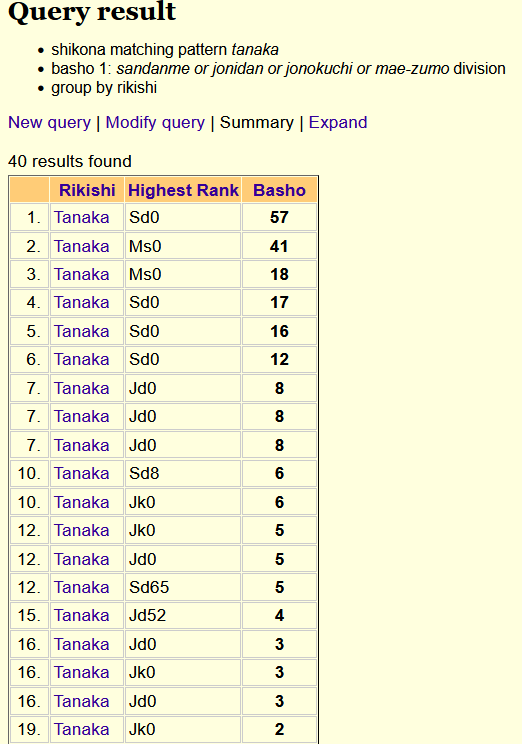Open Tanaka link in the Sd8 row
Viewport: 522px width, 744px height.
(x=82, y=473)
